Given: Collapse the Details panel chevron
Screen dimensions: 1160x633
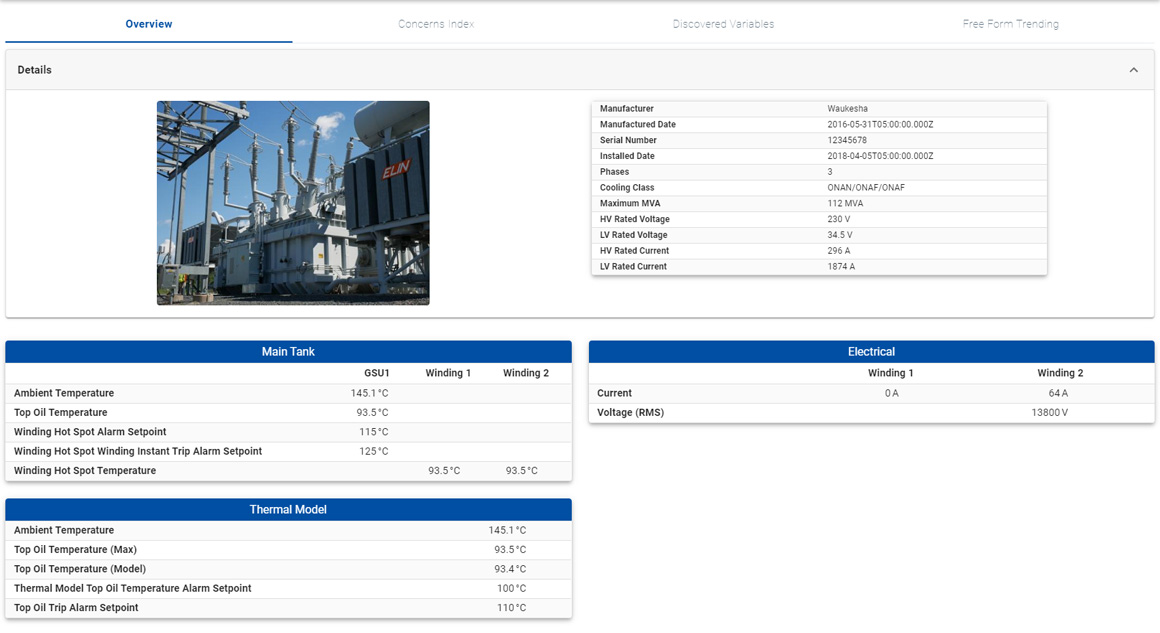Looking at the screenshot, I should pos(1133,70).
